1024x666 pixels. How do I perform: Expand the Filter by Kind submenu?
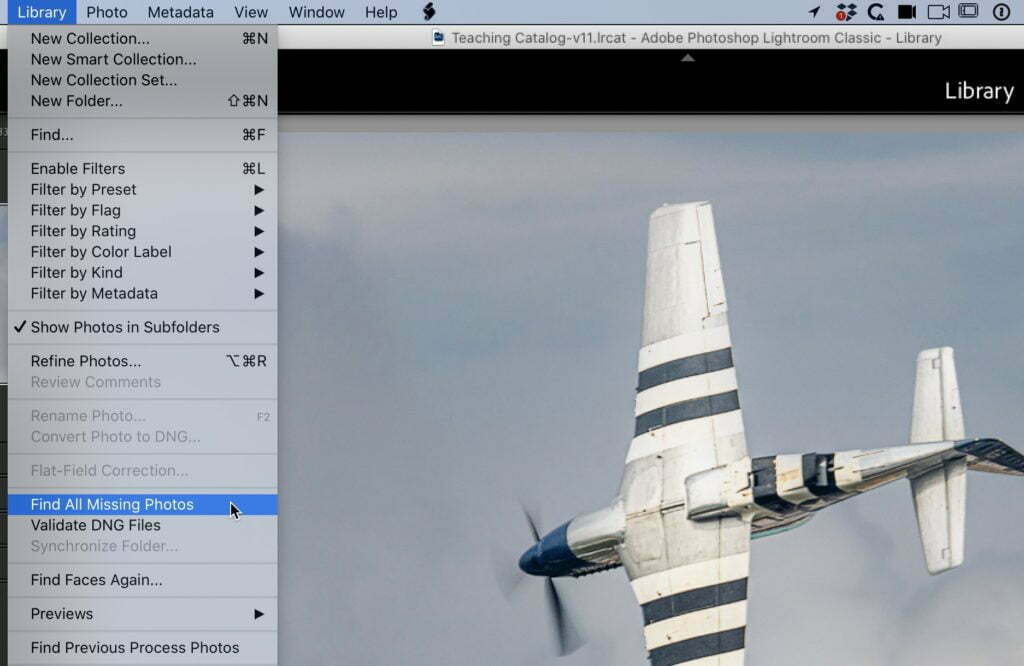point(143,274)
